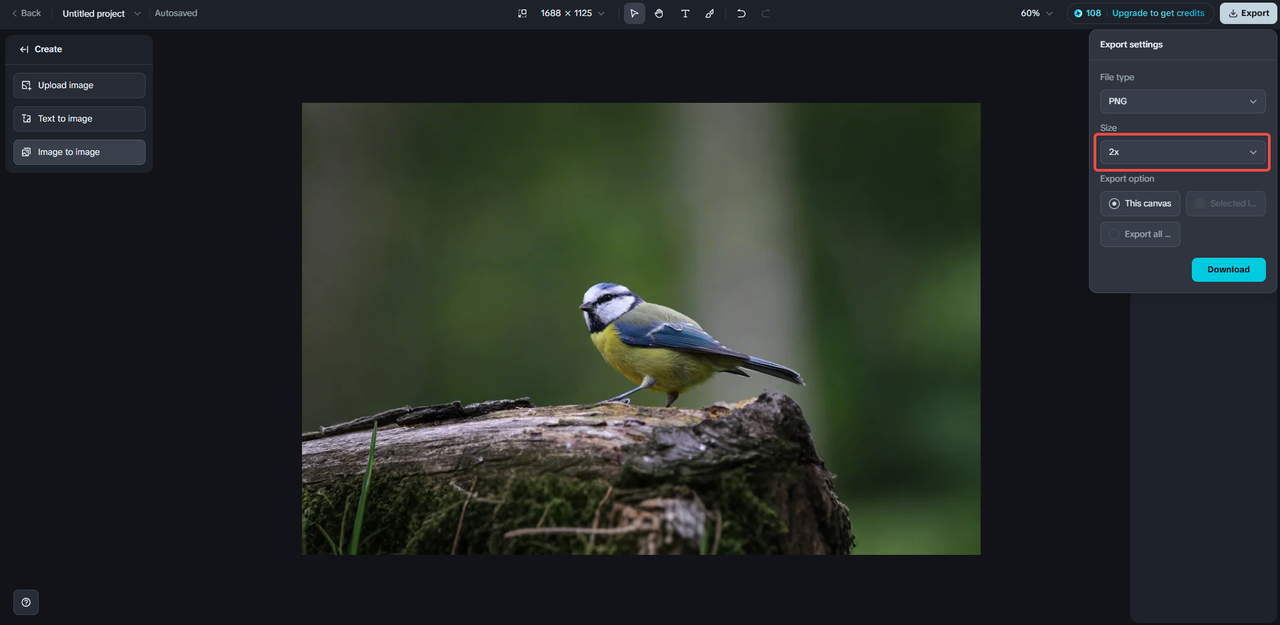Select the Text tool
This screenshot has width=1280, height=625.
(x=685, y=13)
